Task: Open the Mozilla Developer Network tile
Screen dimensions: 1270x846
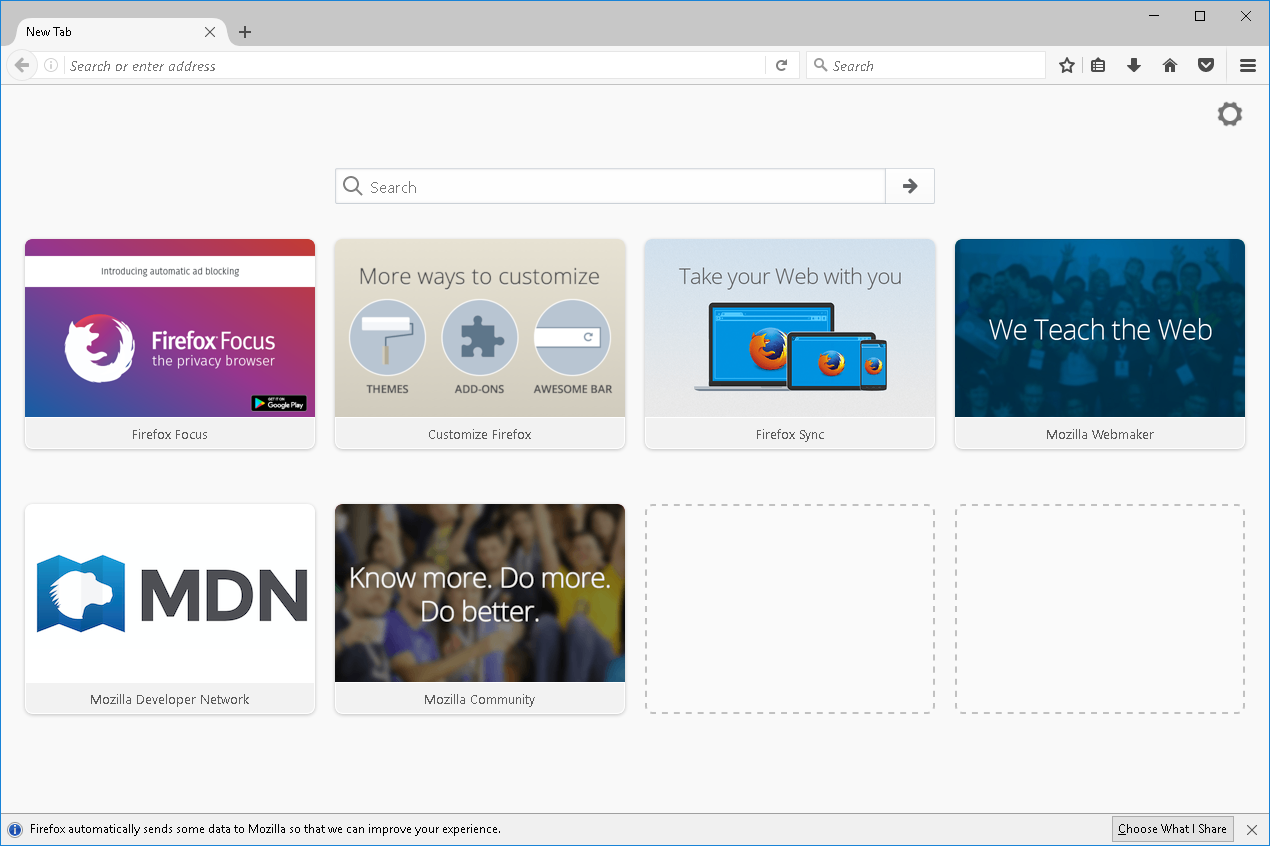Action: 170,609
